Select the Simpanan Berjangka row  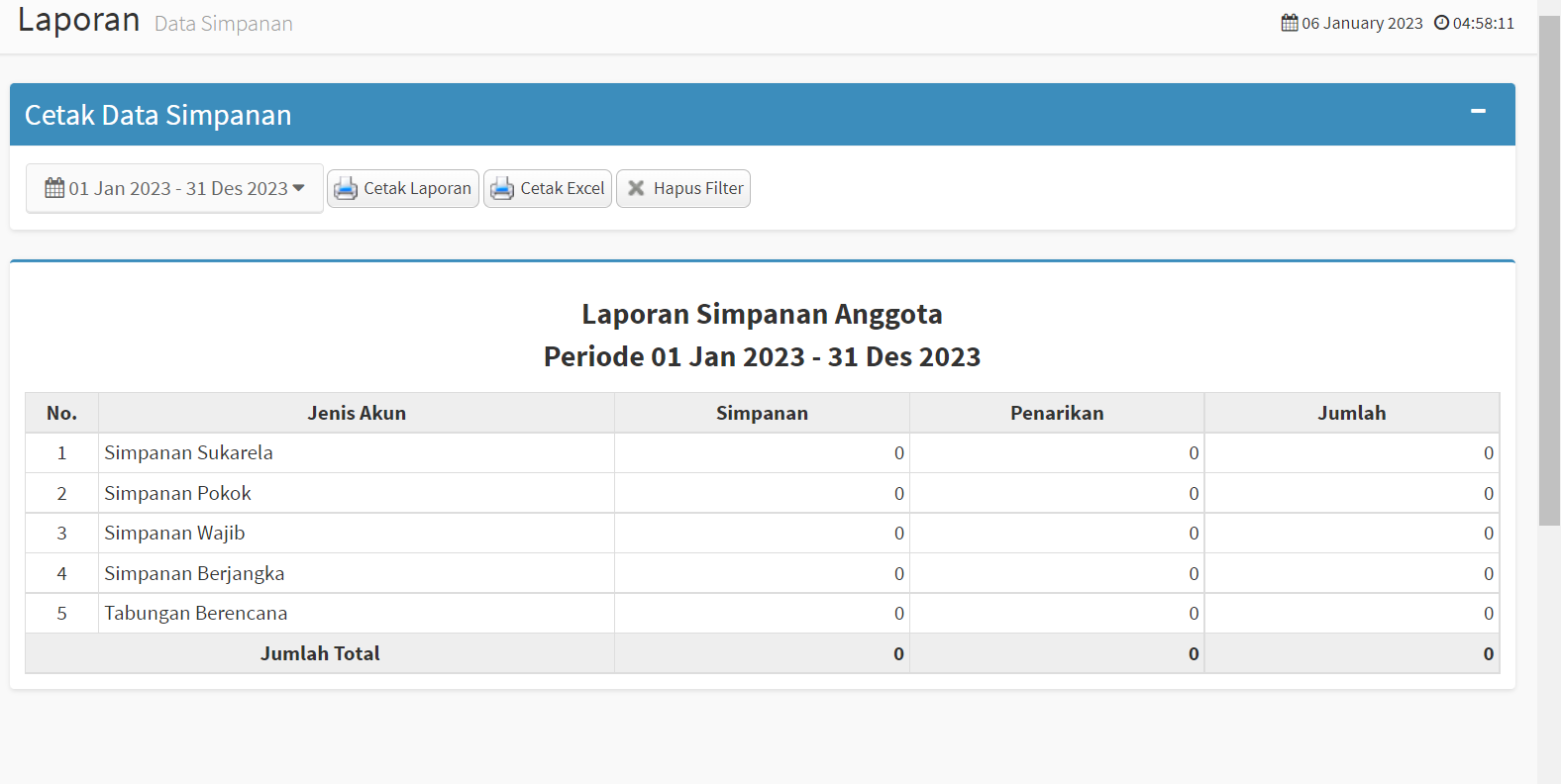[194, 573]
